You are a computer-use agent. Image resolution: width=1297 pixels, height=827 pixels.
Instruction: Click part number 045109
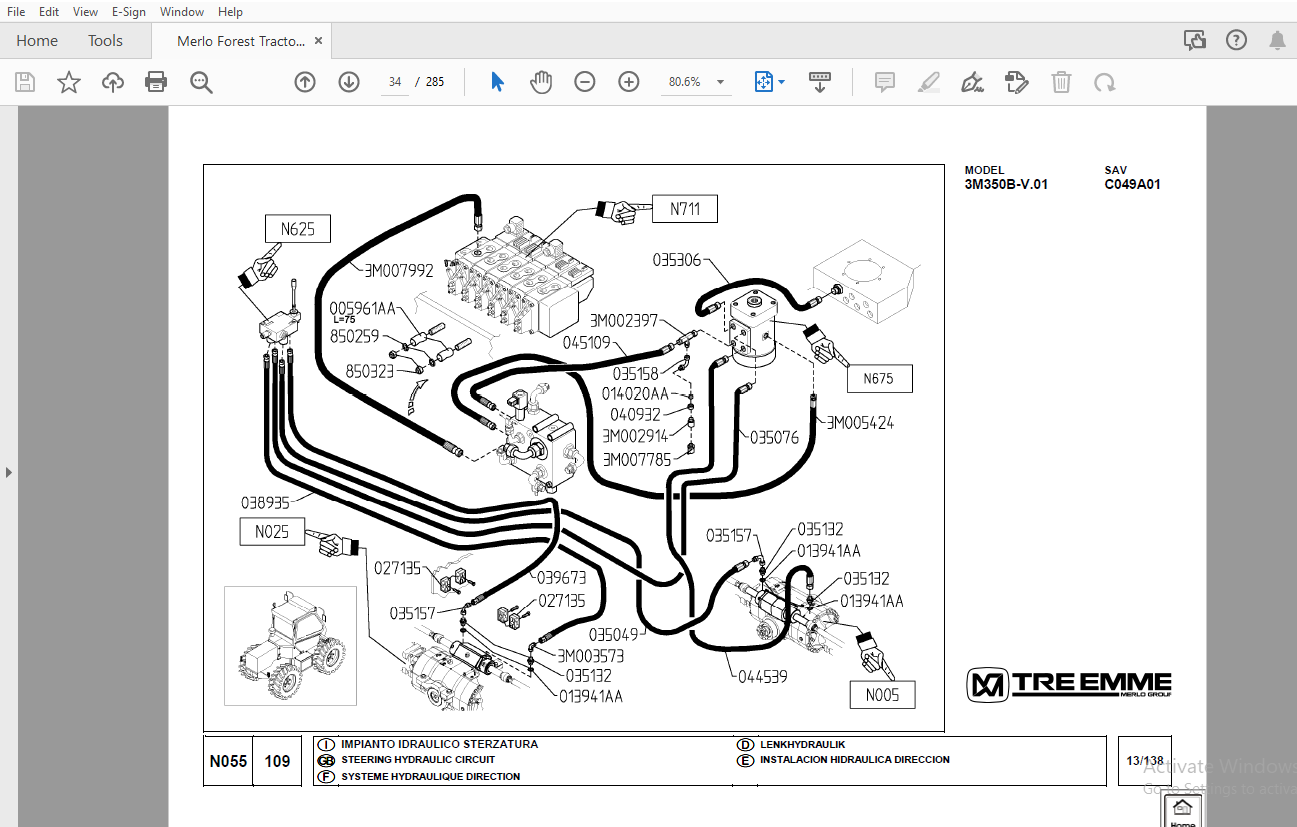587,342
